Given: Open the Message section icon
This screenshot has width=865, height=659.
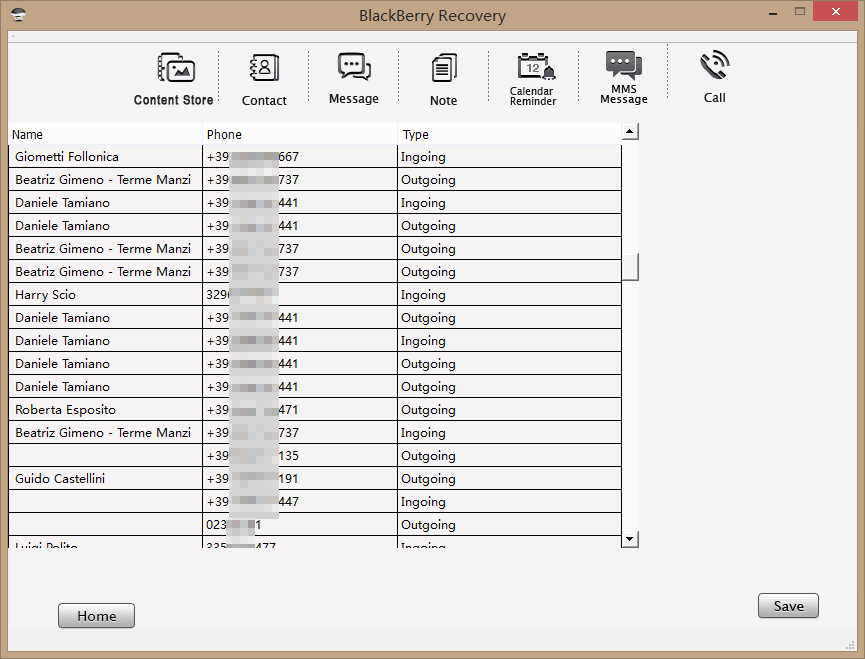Looking at the screenshot, I should click(x=354, y=67).
